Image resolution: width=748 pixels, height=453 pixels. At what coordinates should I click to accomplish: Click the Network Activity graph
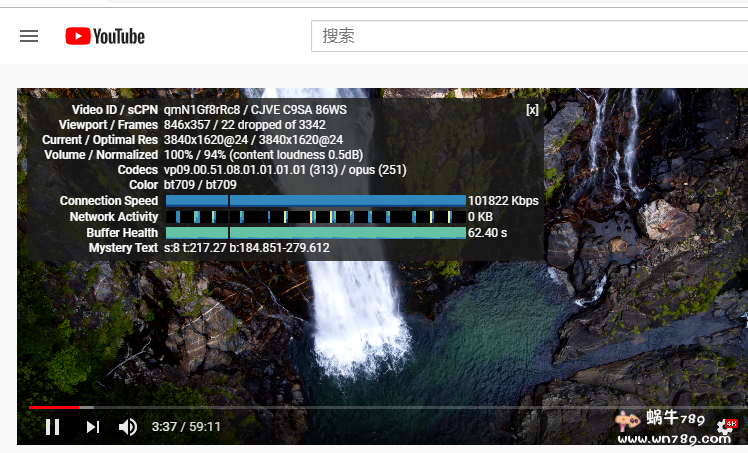(314, 217)
